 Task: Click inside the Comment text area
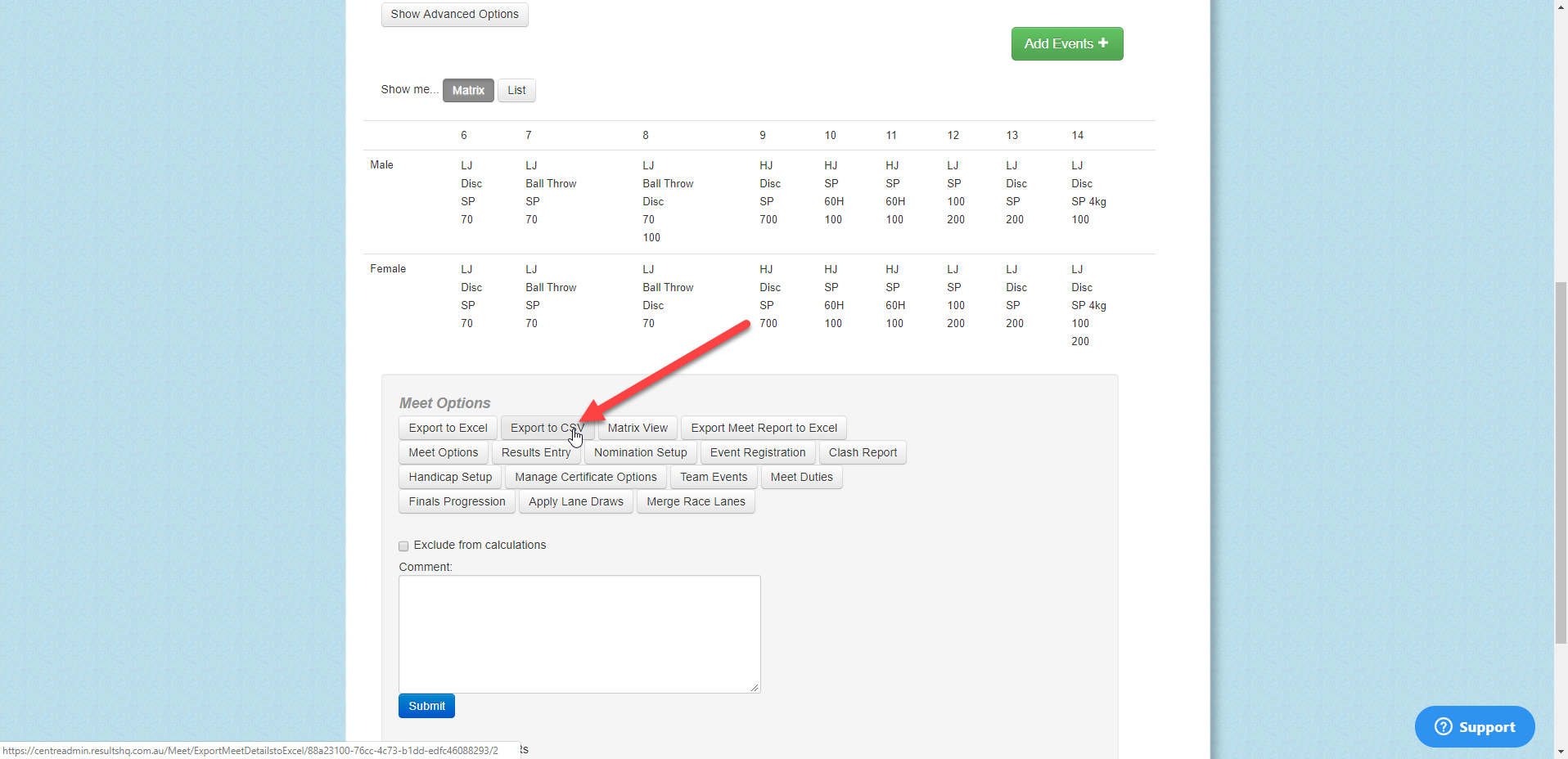coord(579,634)
